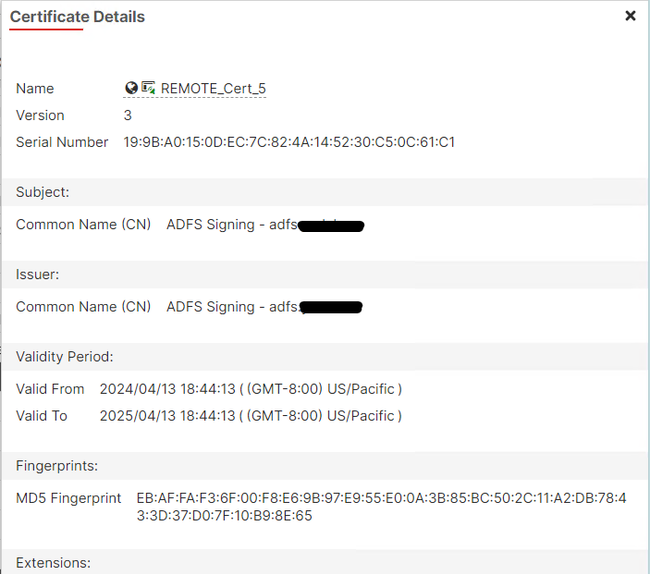Click the Name field label

click(x=35, y=88)
